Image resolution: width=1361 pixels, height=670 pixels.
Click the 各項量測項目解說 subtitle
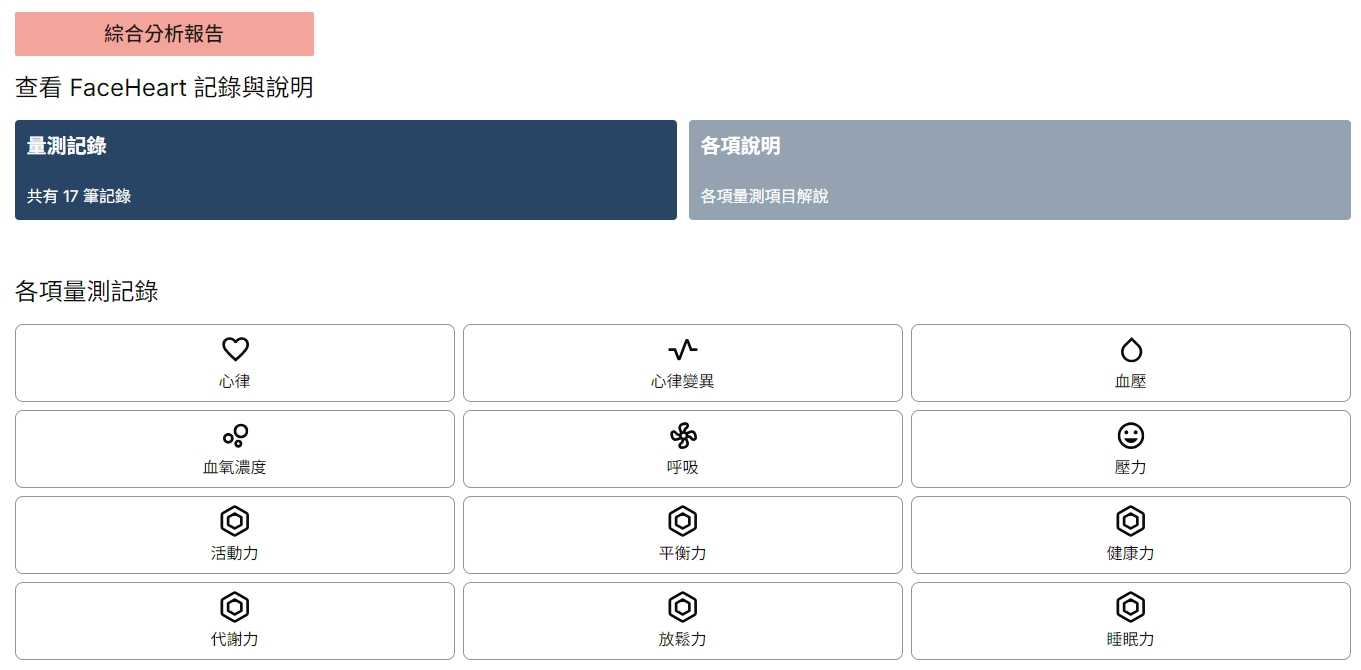pos(765,196)
